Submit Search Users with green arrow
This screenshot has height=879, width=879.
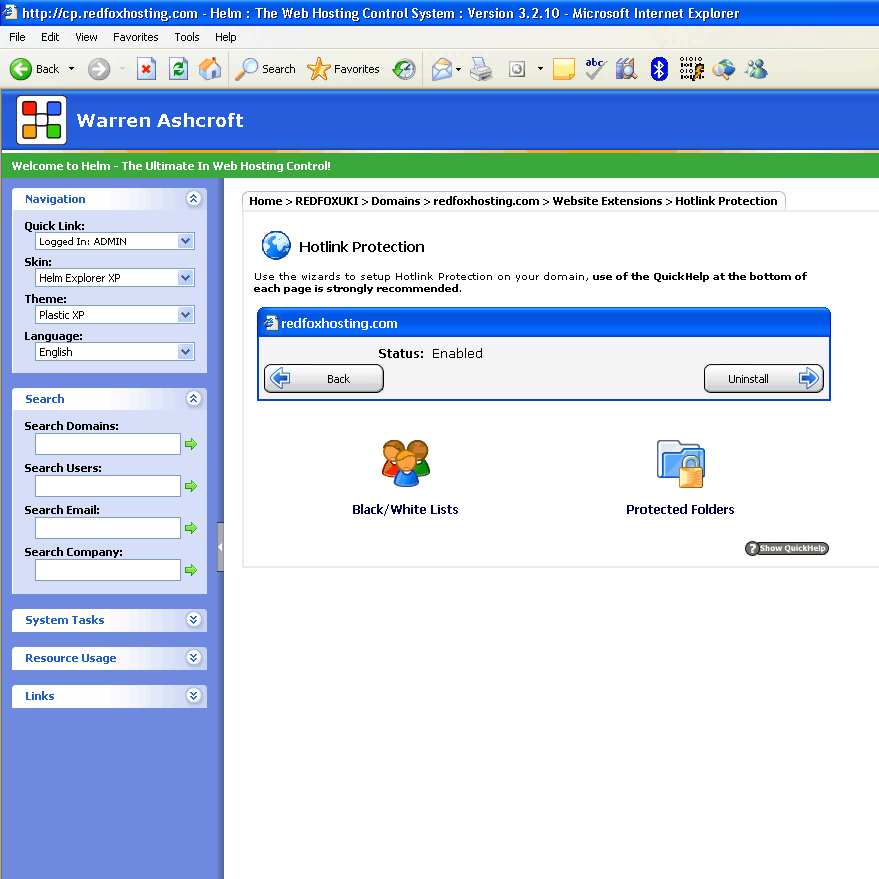click(x=191, y=486)
